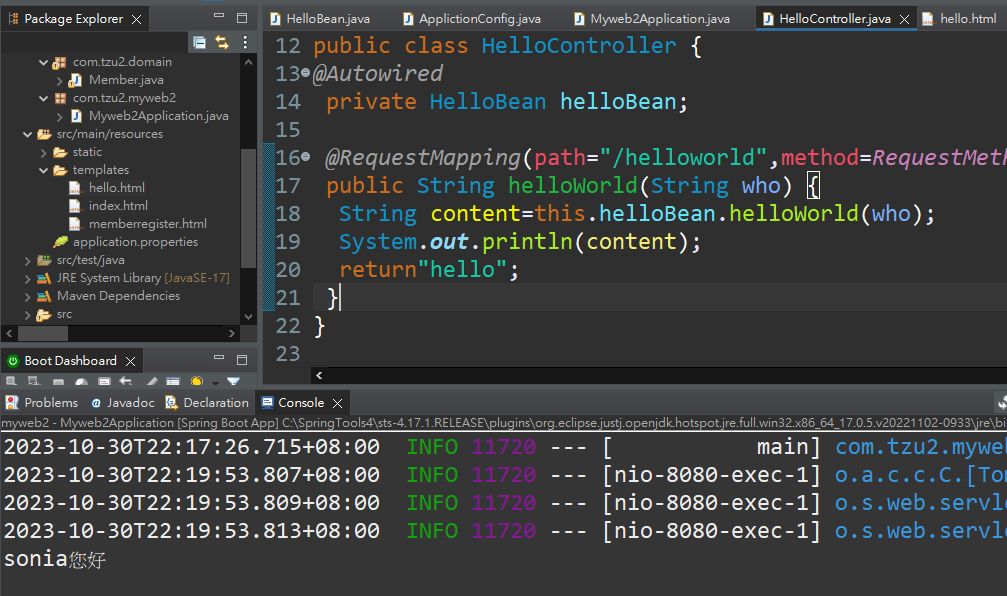Click the "sonia您好" console output line

[55, 559]
